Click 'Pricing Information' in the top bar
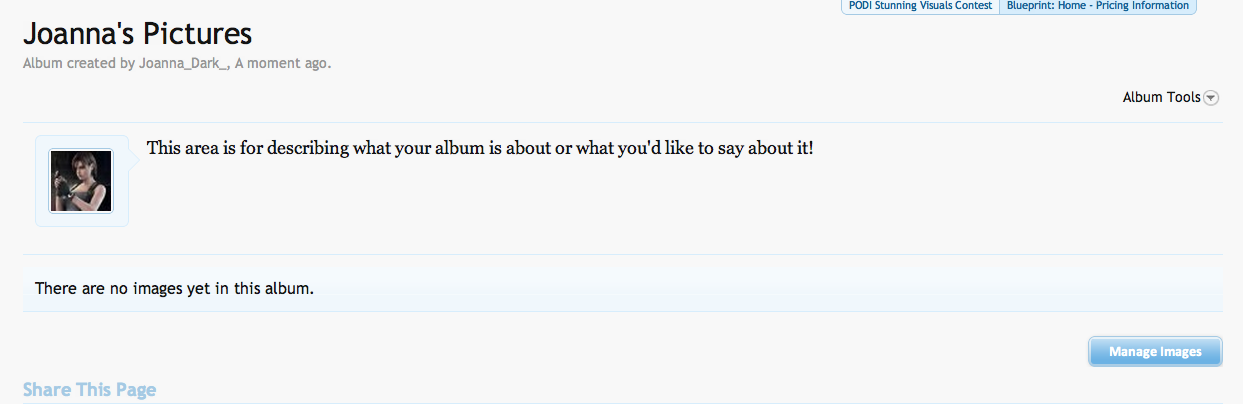This screenshot has height=404, width=1243. [x=1140, y=6]
